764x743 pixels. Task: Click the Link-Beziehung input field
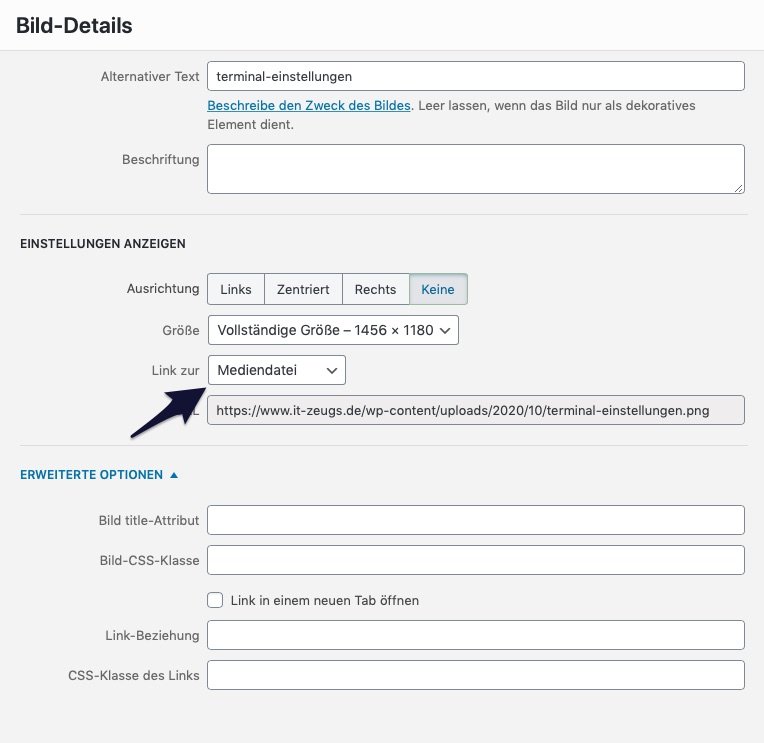pyautogui.click(x=476, y=635)
